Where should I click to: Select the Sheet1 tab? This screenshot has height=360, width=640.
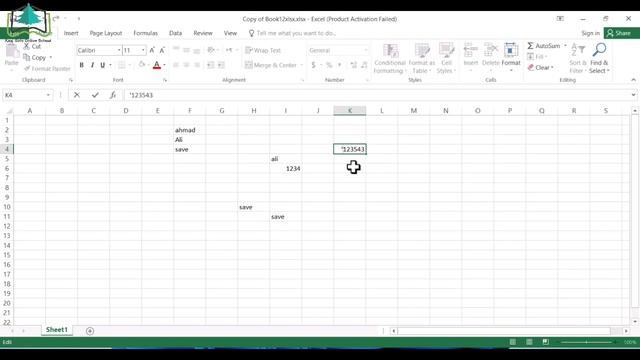[x=57, y=330]
